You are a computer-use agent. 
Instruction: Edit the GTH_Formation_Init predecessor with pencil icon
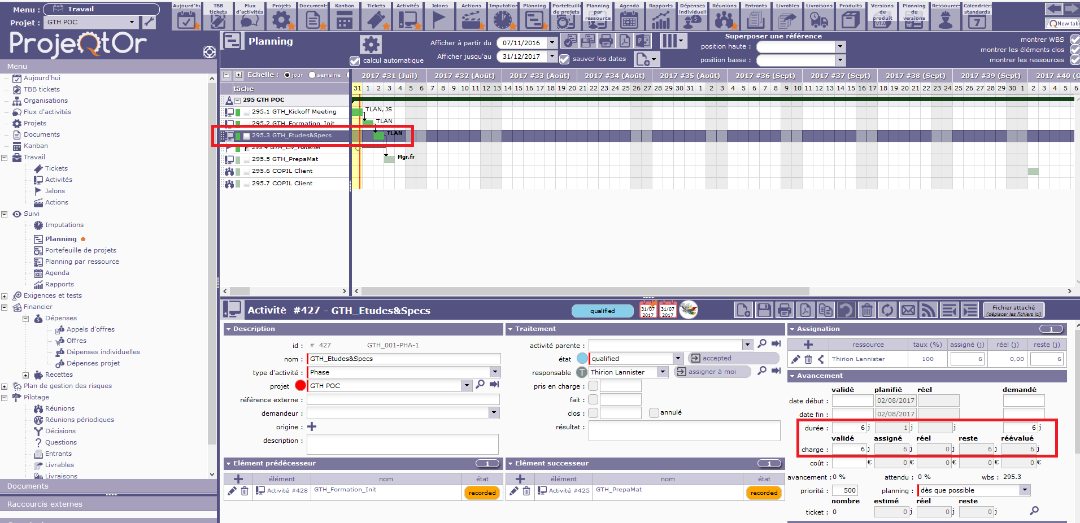click(x=233, y=492)
